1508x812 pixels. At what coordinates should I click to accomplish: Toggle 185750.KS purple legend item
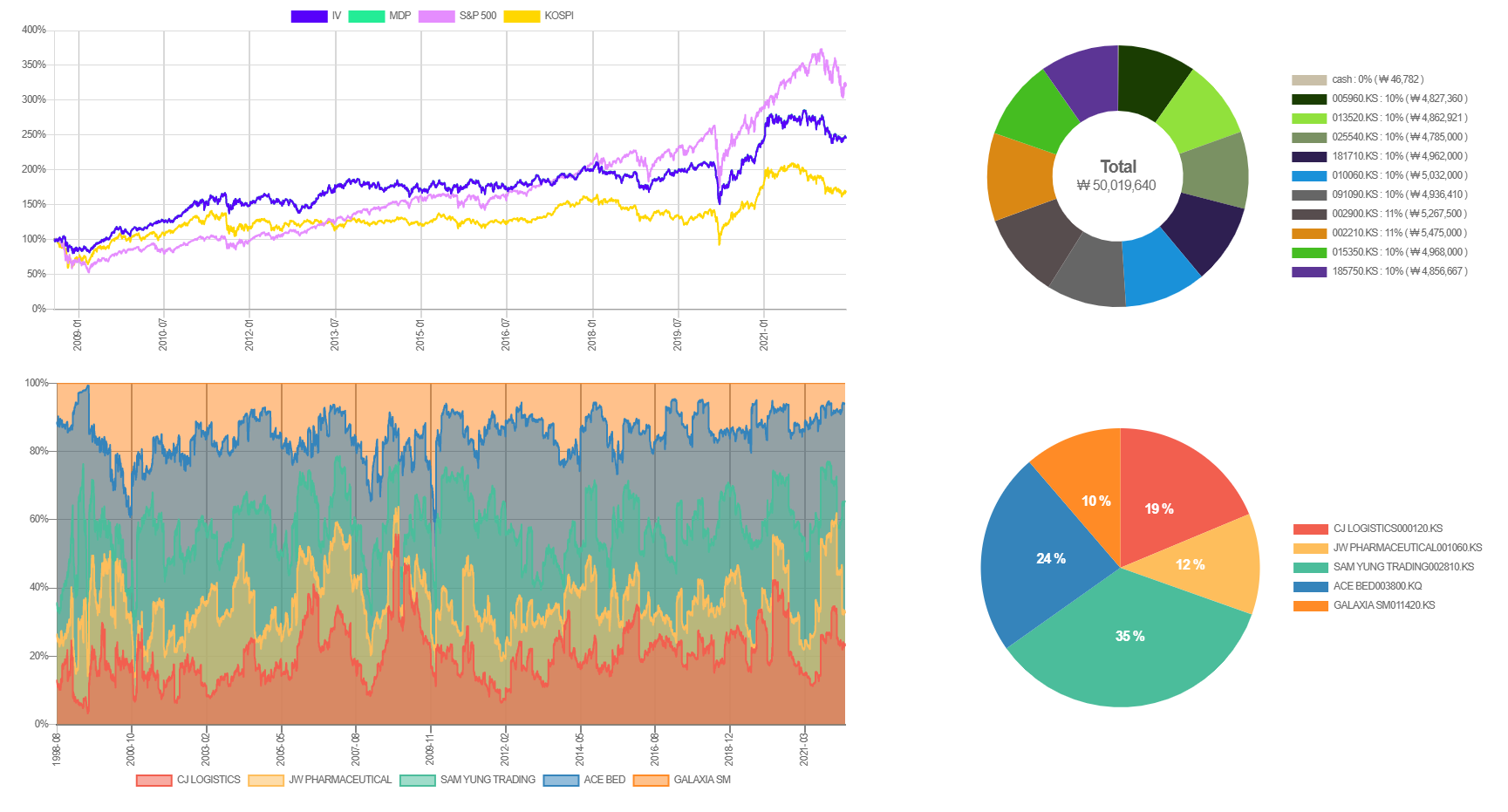[1379, 271]
